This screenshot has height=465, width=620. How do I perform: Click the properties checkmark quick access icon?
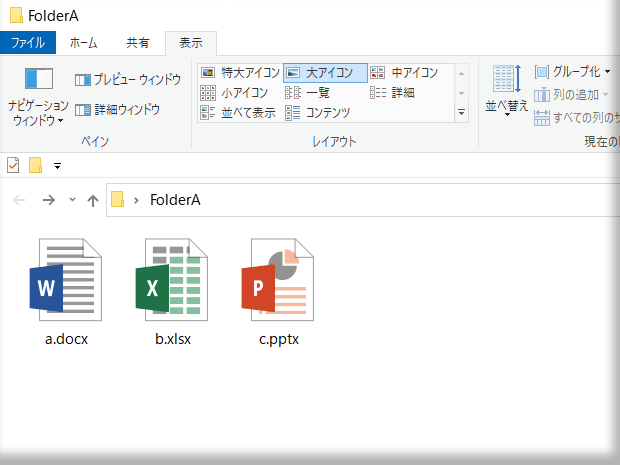(13, 166)
